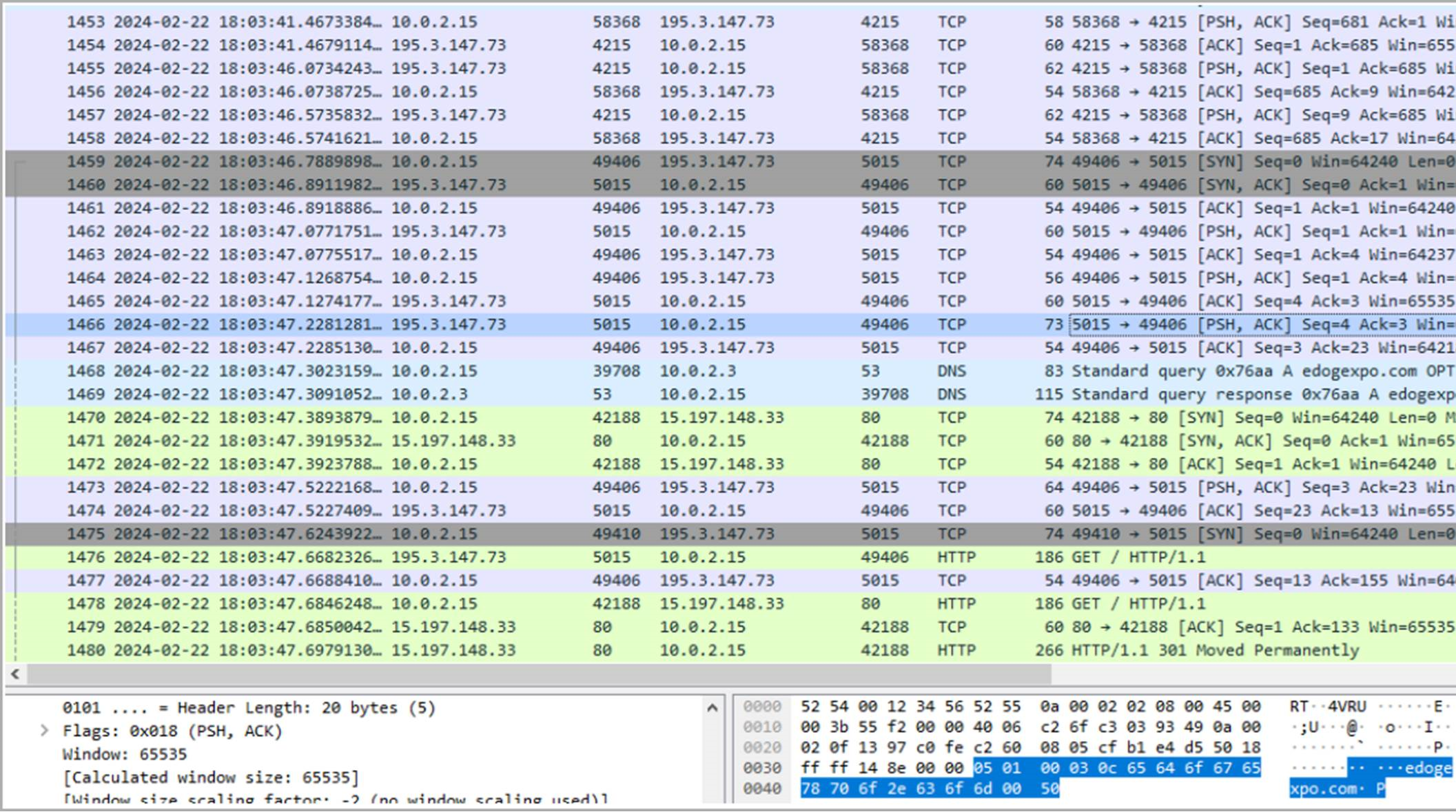Select DNS query packet 1468
The height and width of the screenshot is (812, 1456).
730,371
